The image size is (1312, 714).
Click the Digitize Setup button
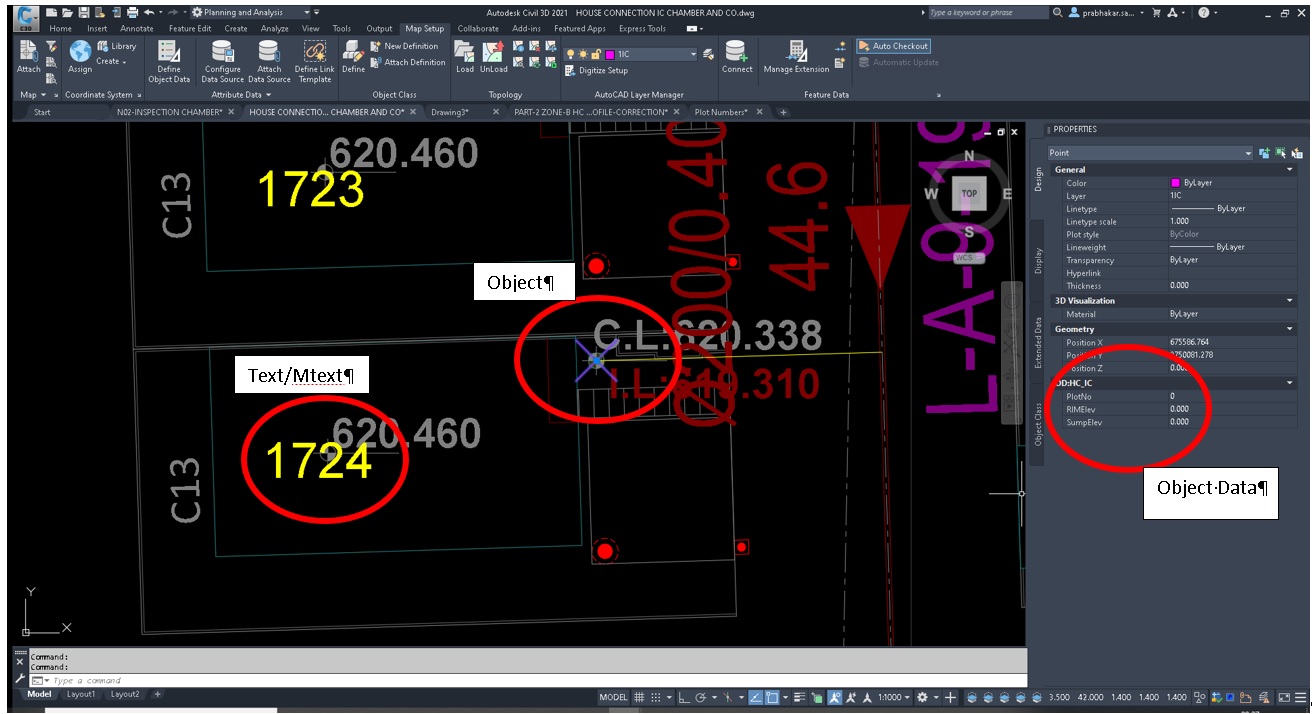click(x=596, y=71)
